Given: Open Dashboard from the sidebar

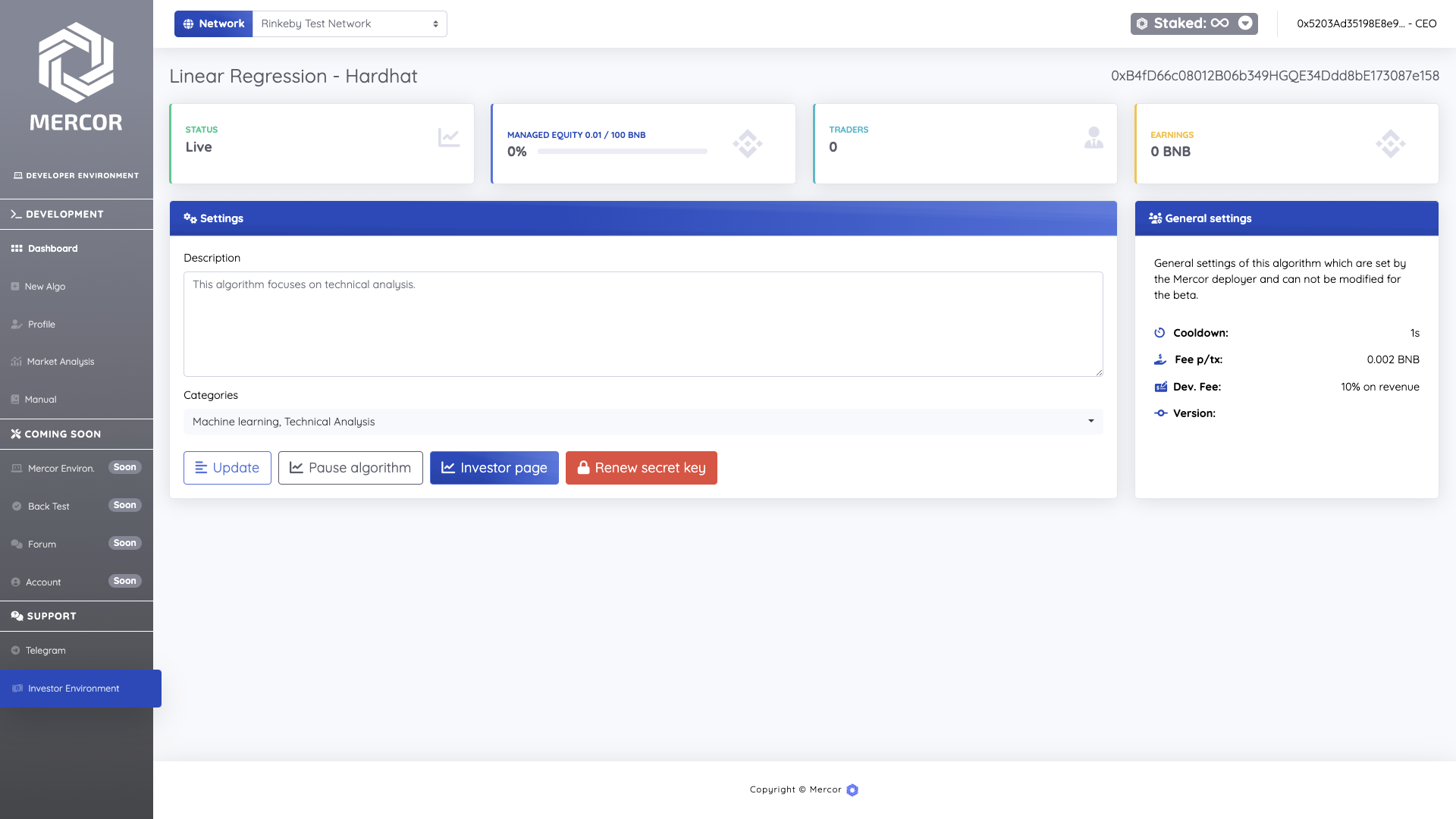Looking at the screenshot, I should [52, 249].
